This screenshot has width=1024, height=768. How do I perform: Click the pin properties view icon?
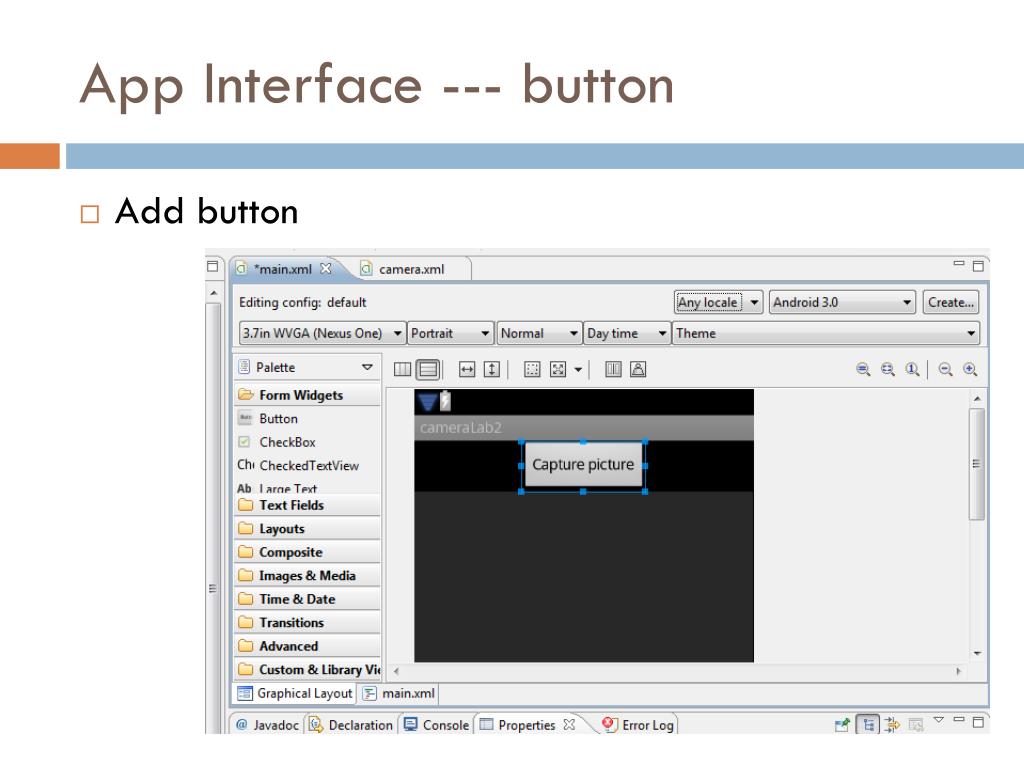[x=843, y=724]
